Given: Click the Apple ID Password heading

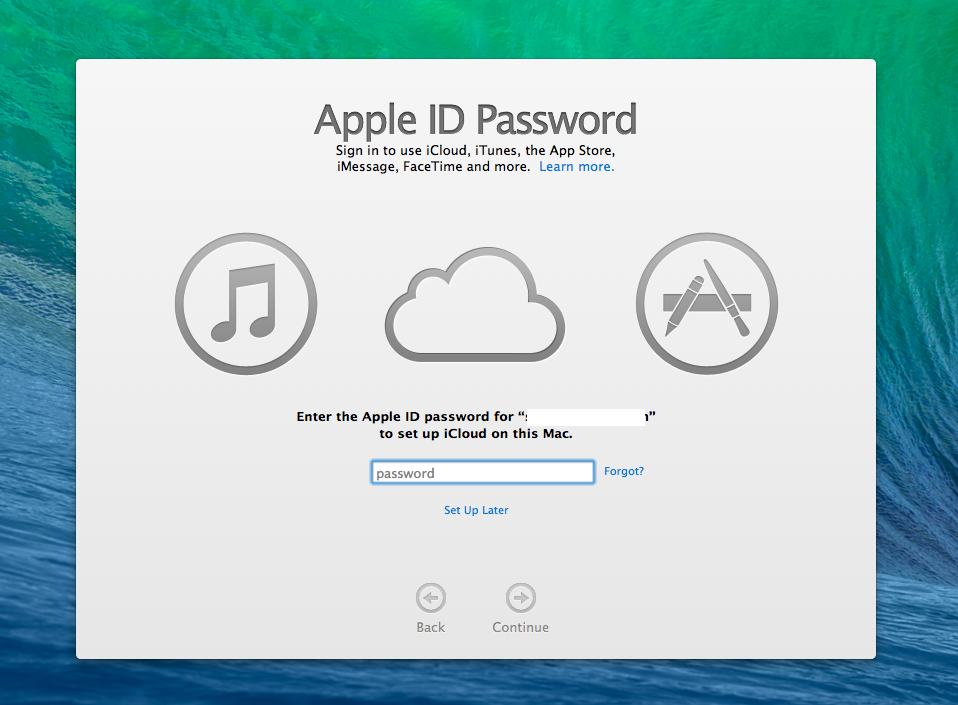Looking at the screenshot, I should [x=475, y=120].
